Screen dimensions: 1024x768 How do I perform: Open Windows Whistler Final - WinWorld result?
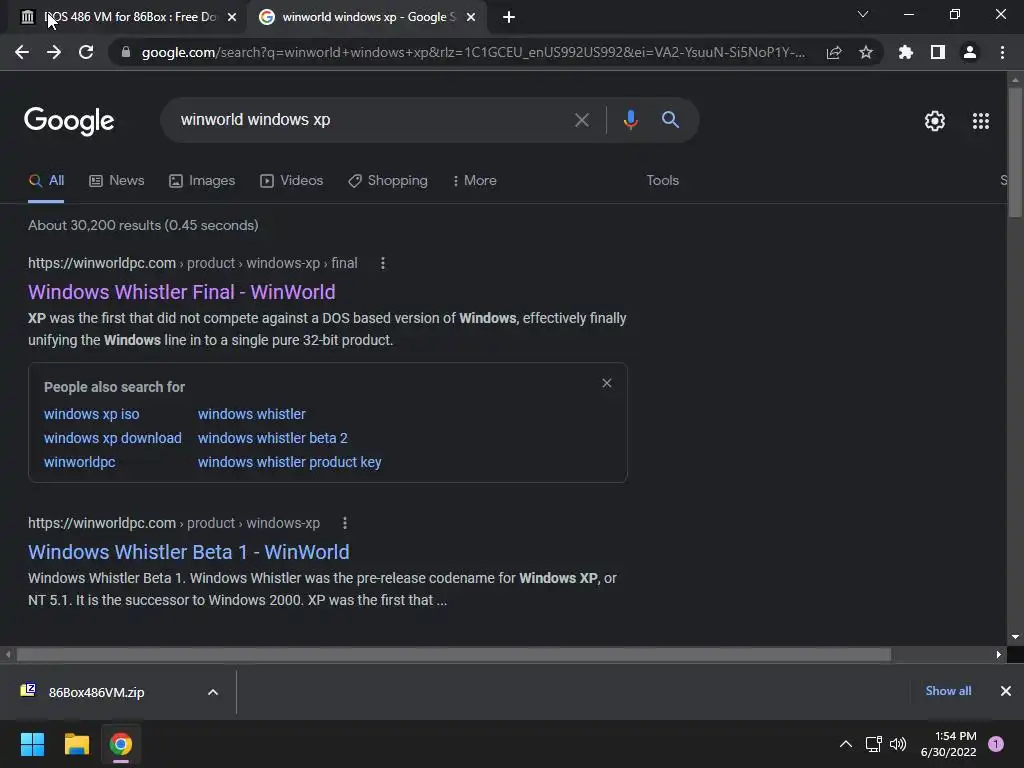182,292
